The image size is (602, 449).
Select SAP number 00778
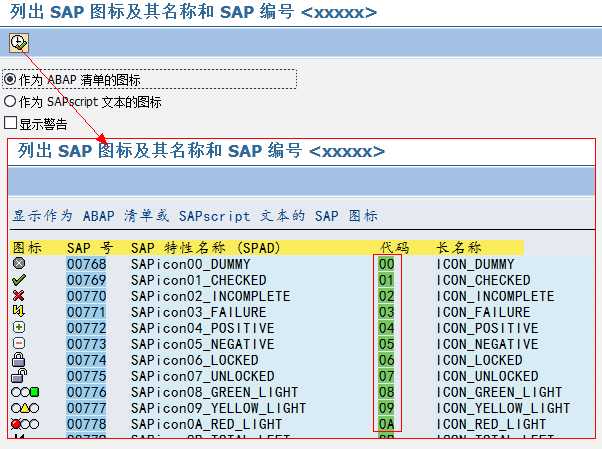pyautogui.click(x=86, y=424)
